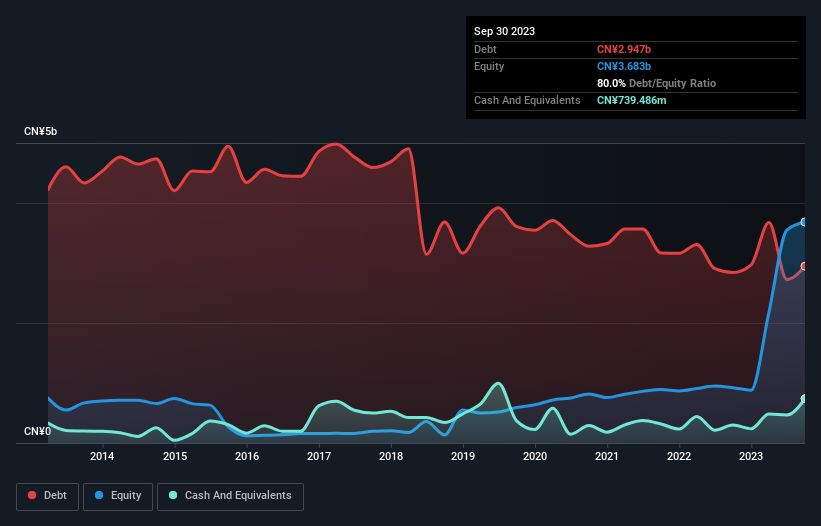Click the Equity value CN¥3.683b
This screenshot has height=526, width=821.
point(624,66)
